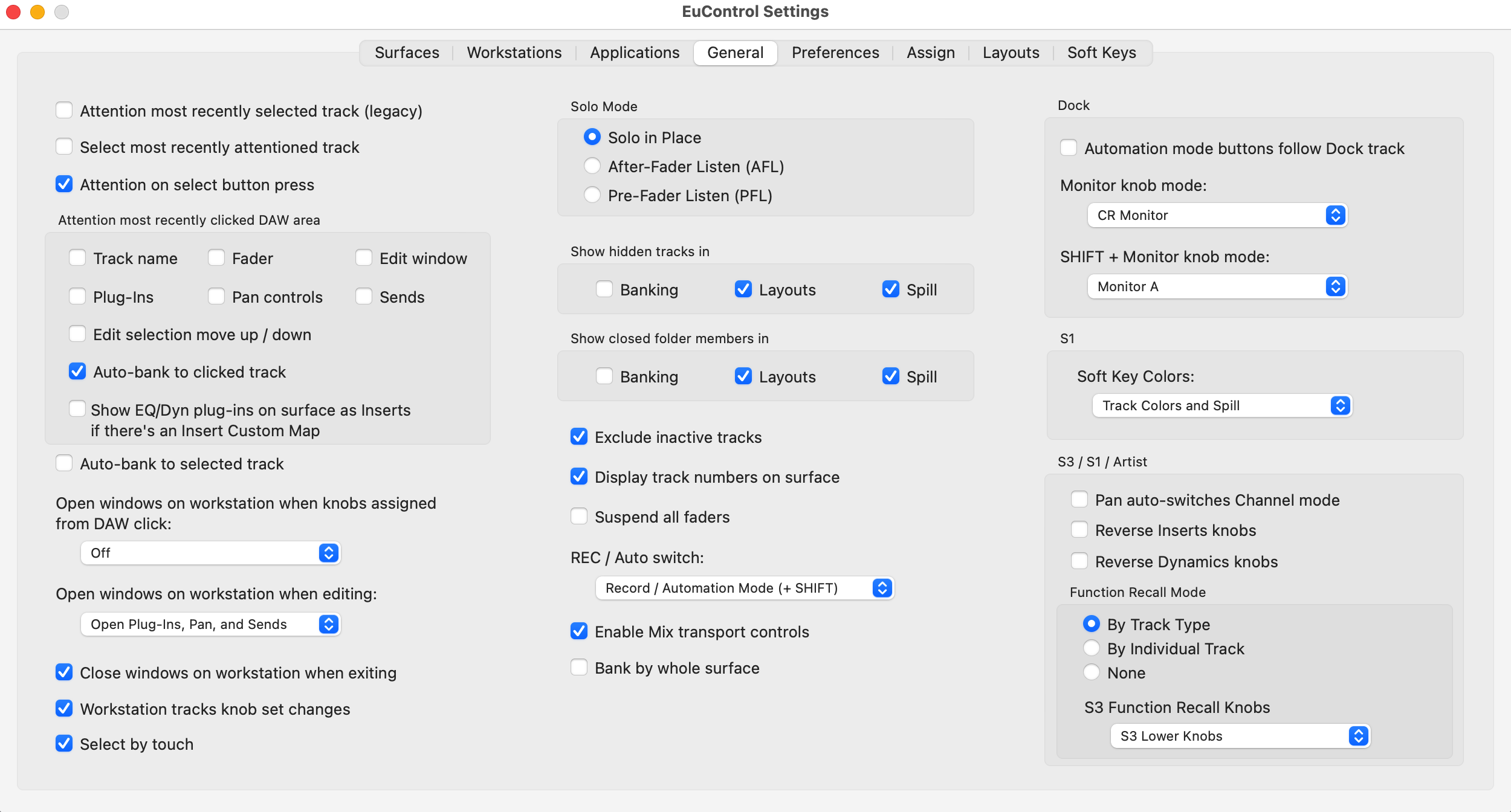Go to the Layouts tab
This screenshot has width=1511, height=812.
(1011, 53)
